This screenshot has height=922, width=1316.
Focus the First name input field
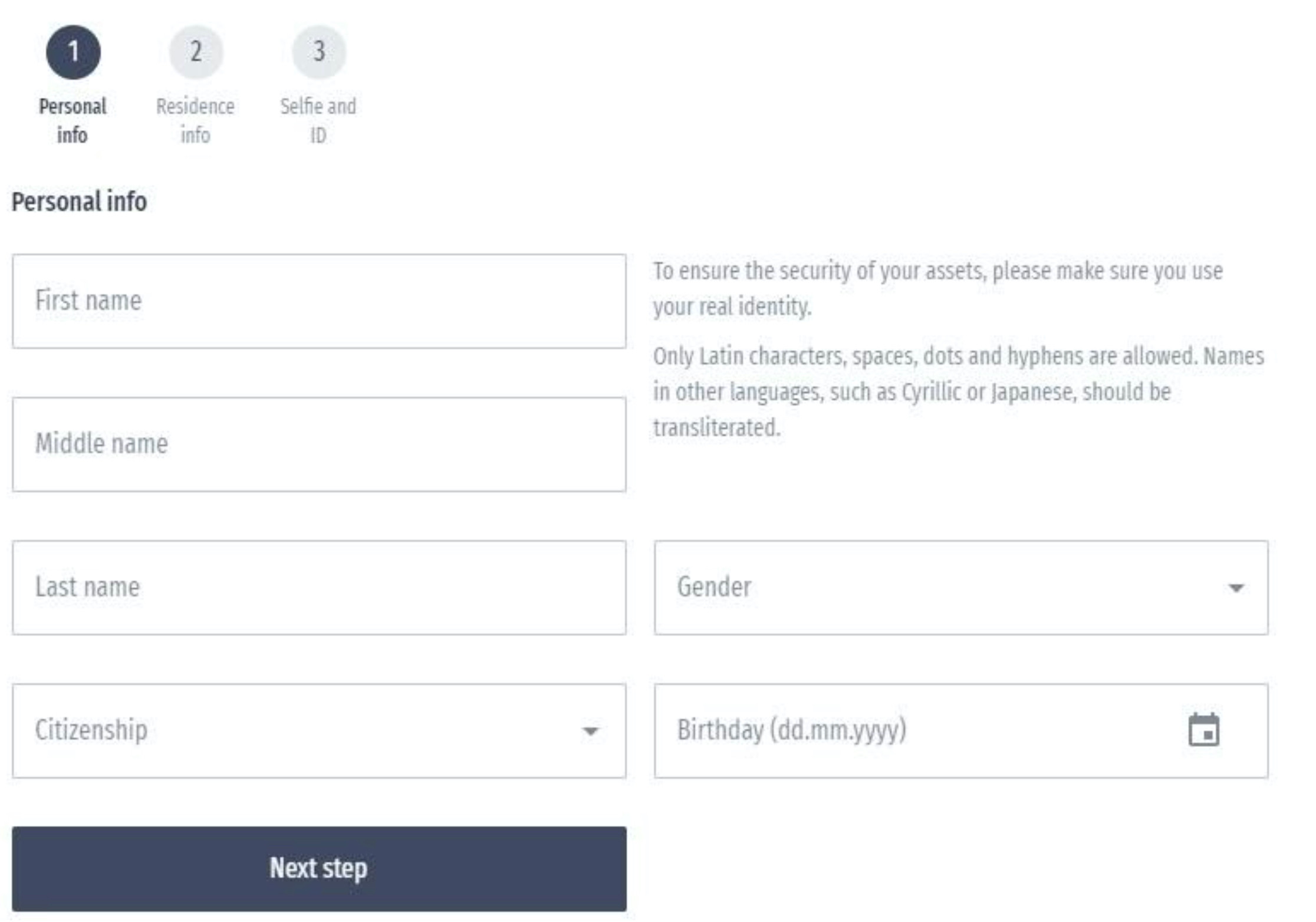pos(318,301)
